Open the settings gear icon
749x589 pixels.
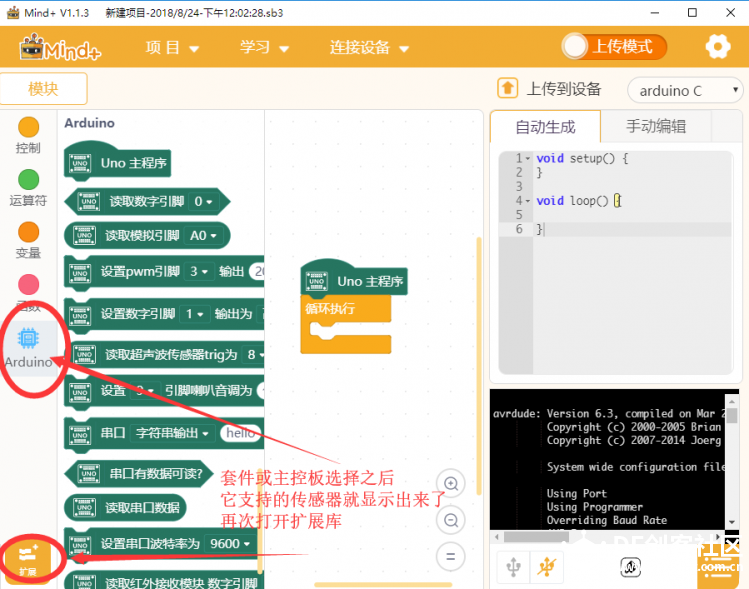pyautogui.click(x=718, y=46)
